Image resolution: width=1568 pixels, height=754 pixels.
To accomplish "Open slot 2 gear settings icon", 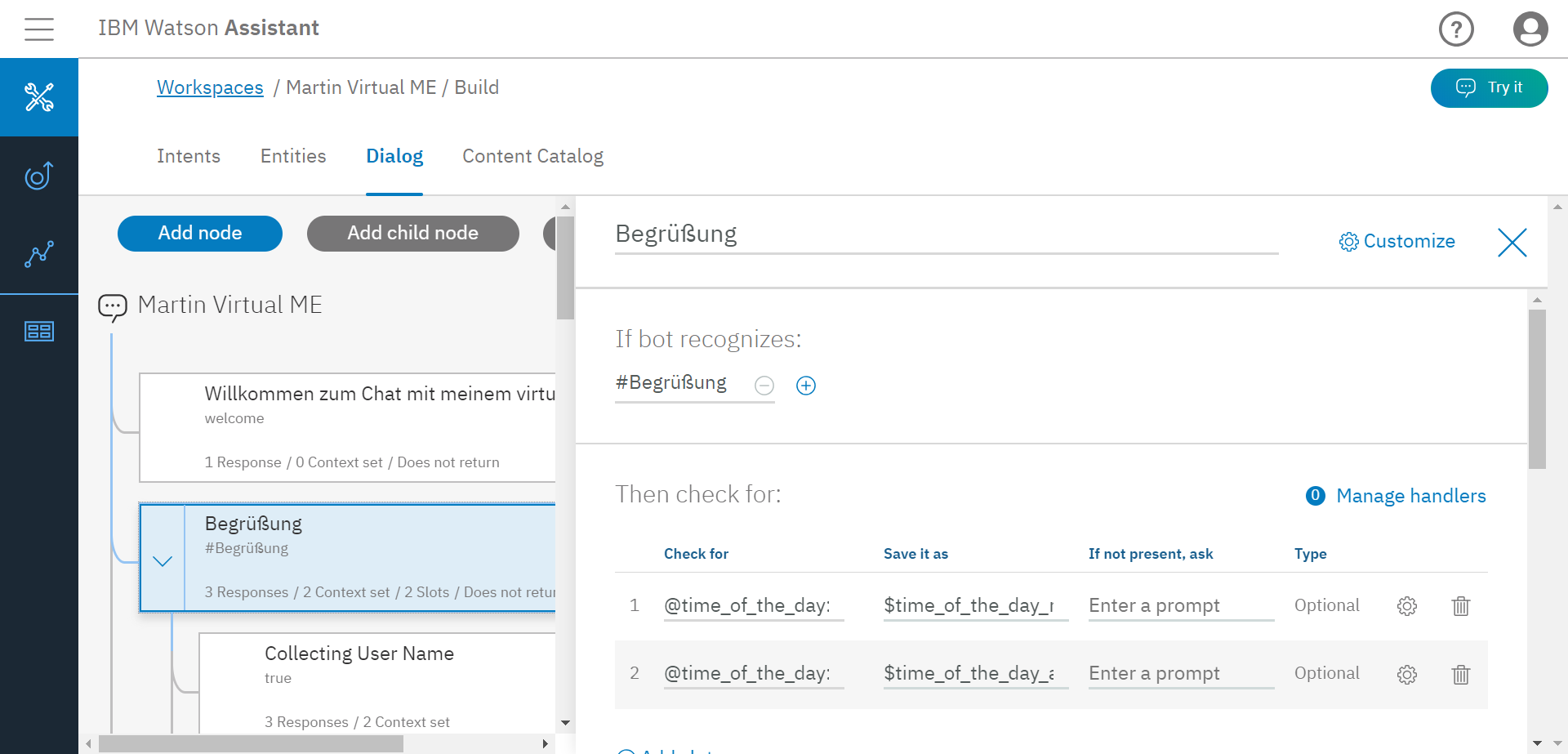I will tap(1406, 675).
